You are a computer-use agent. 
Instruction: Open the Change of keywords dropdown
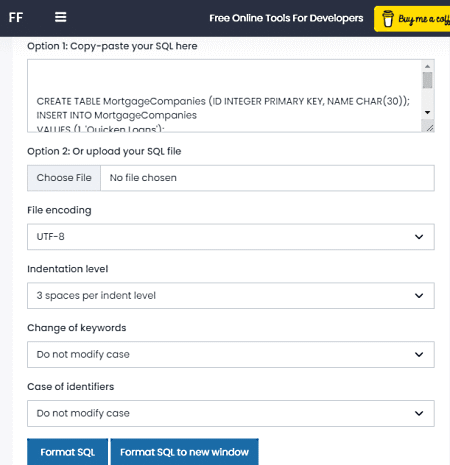pos(231,354)
